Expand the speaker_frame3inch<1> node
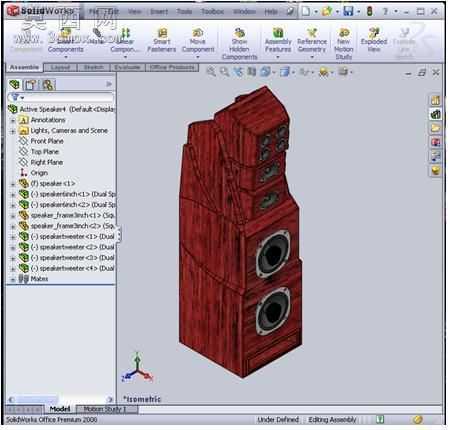This screenshot has height=430, width=450. click(13, 216)
